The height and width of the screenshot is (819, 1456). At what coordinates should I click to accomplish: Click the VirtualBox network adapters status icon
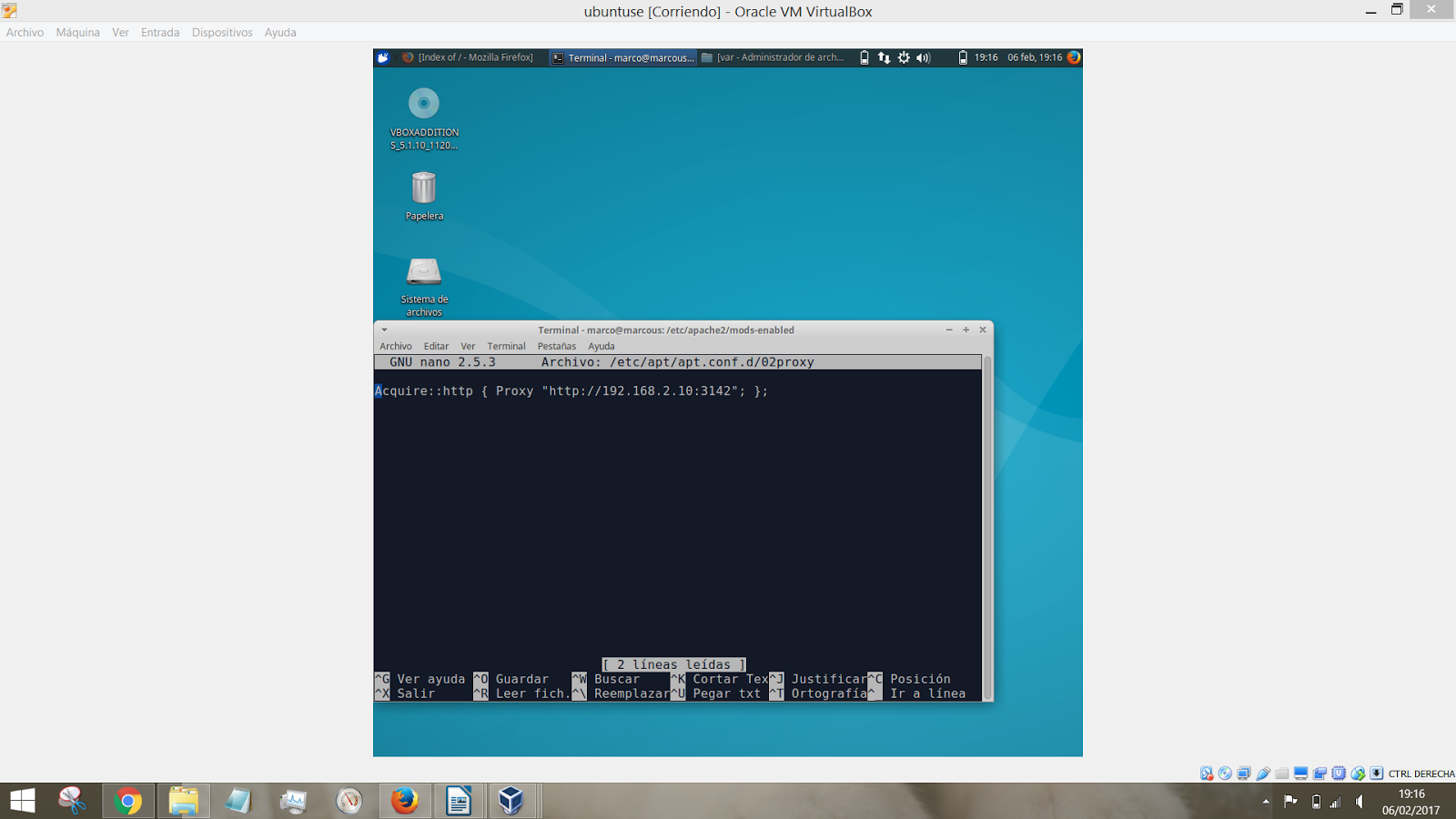(x=1244, y=773)
